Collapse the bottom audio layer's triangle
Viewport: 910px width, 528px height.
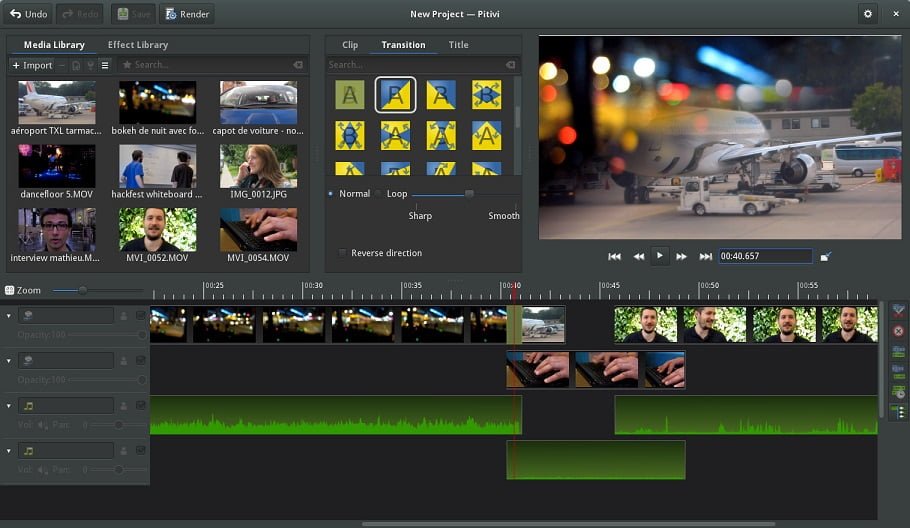pyautogui.click(x=9, y=451)
